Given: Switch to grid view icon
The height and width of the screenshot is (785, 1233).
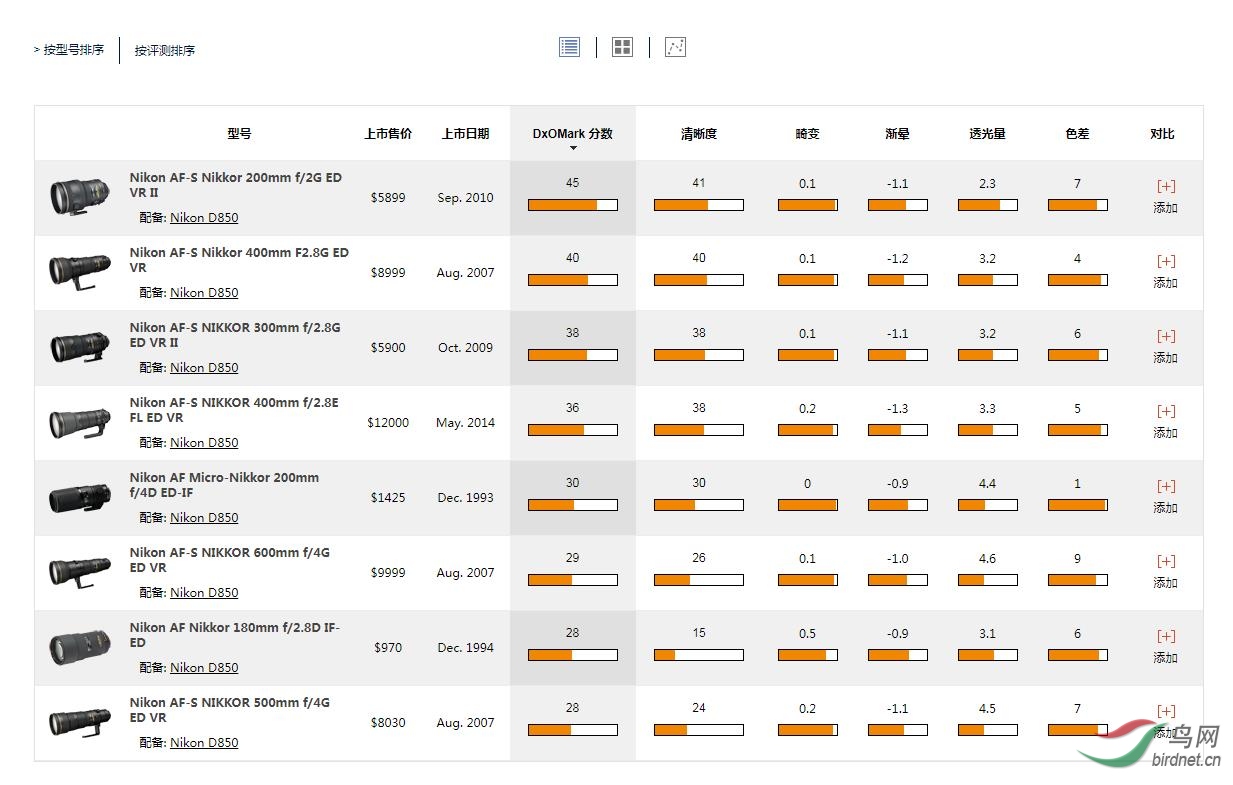Looking at the screenshot, I should 622,47.
